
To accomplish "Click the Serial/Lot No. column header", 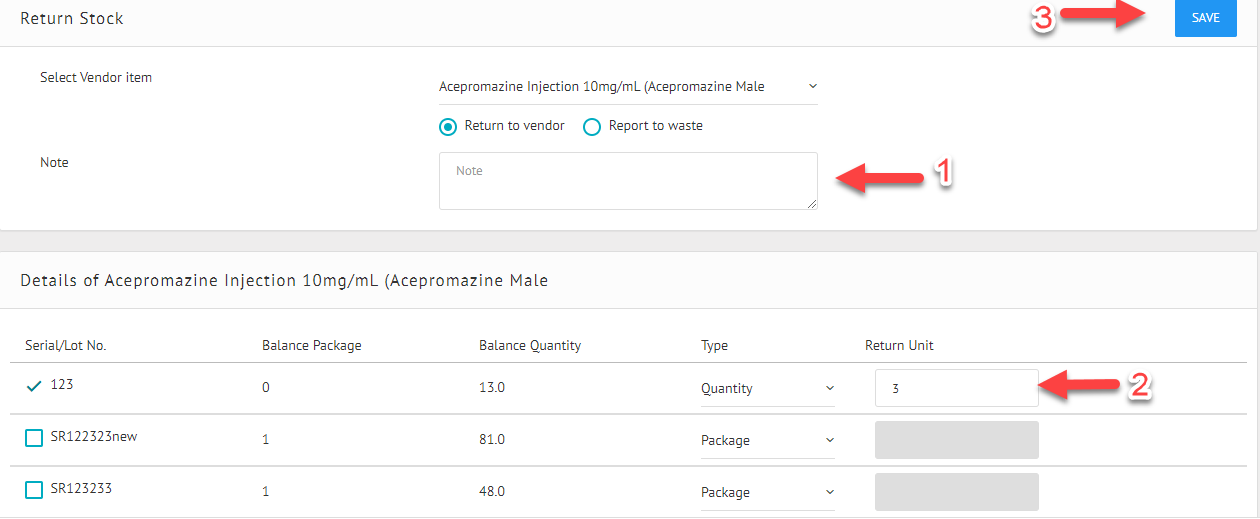I will [66, 346].
